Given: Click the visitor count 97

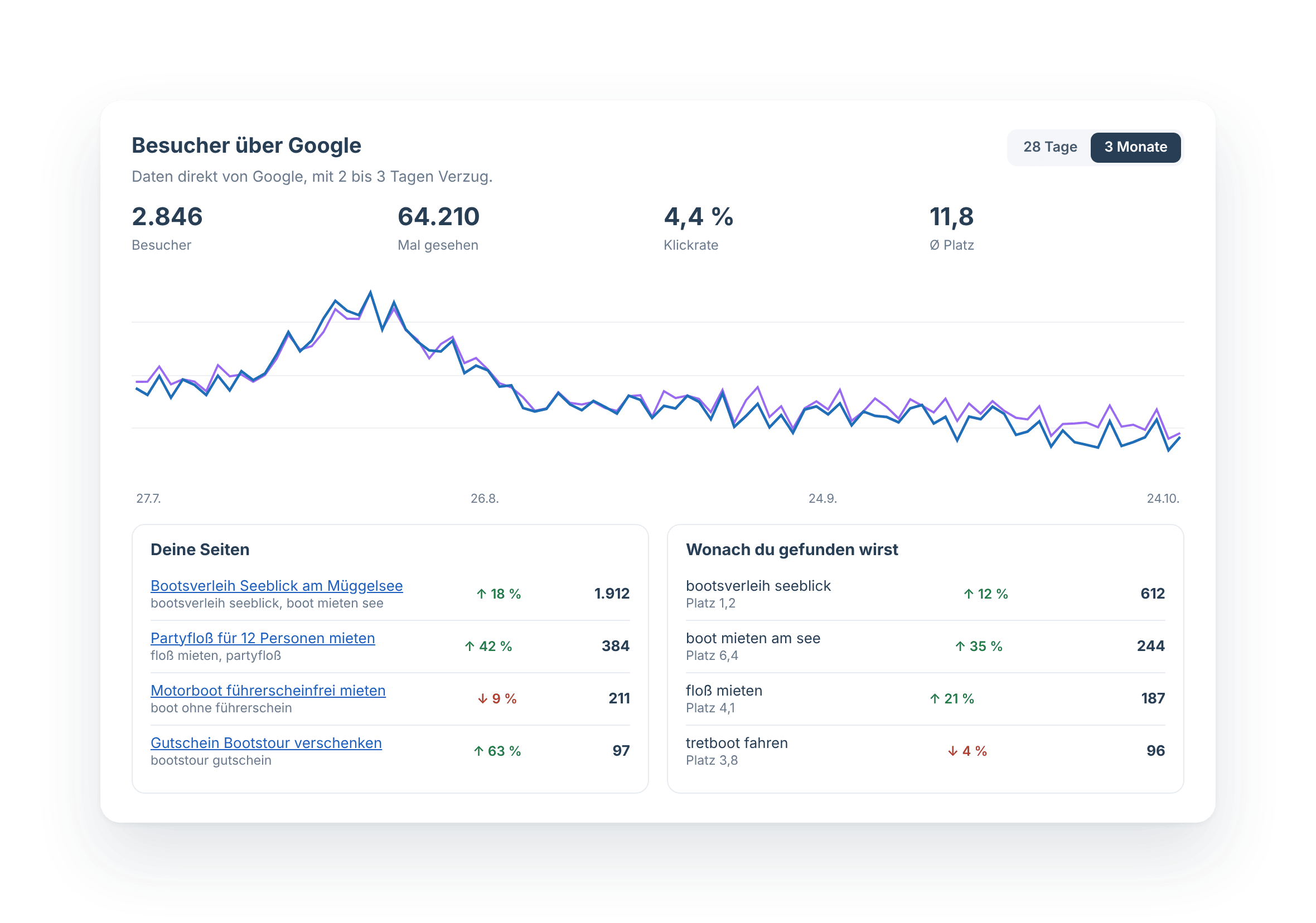Looking at the screenshot, I should pos(621,751).
